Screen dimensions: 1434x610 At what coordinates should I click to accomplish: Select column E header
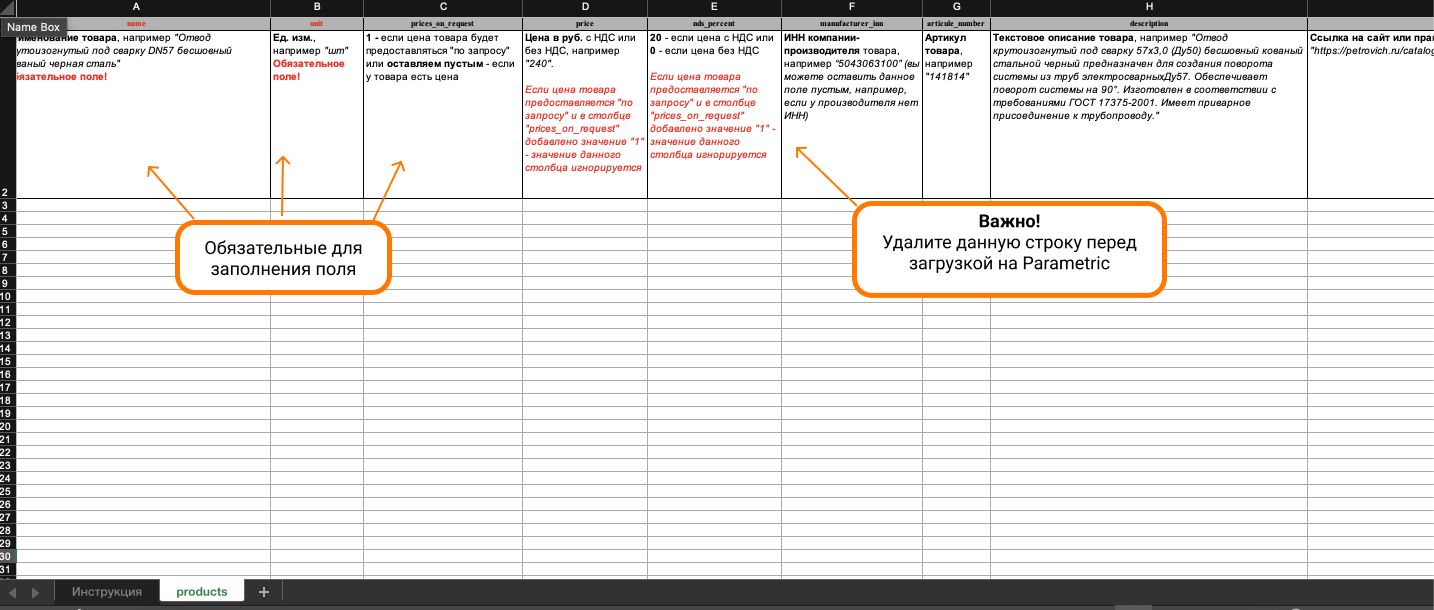coord(714,6)
